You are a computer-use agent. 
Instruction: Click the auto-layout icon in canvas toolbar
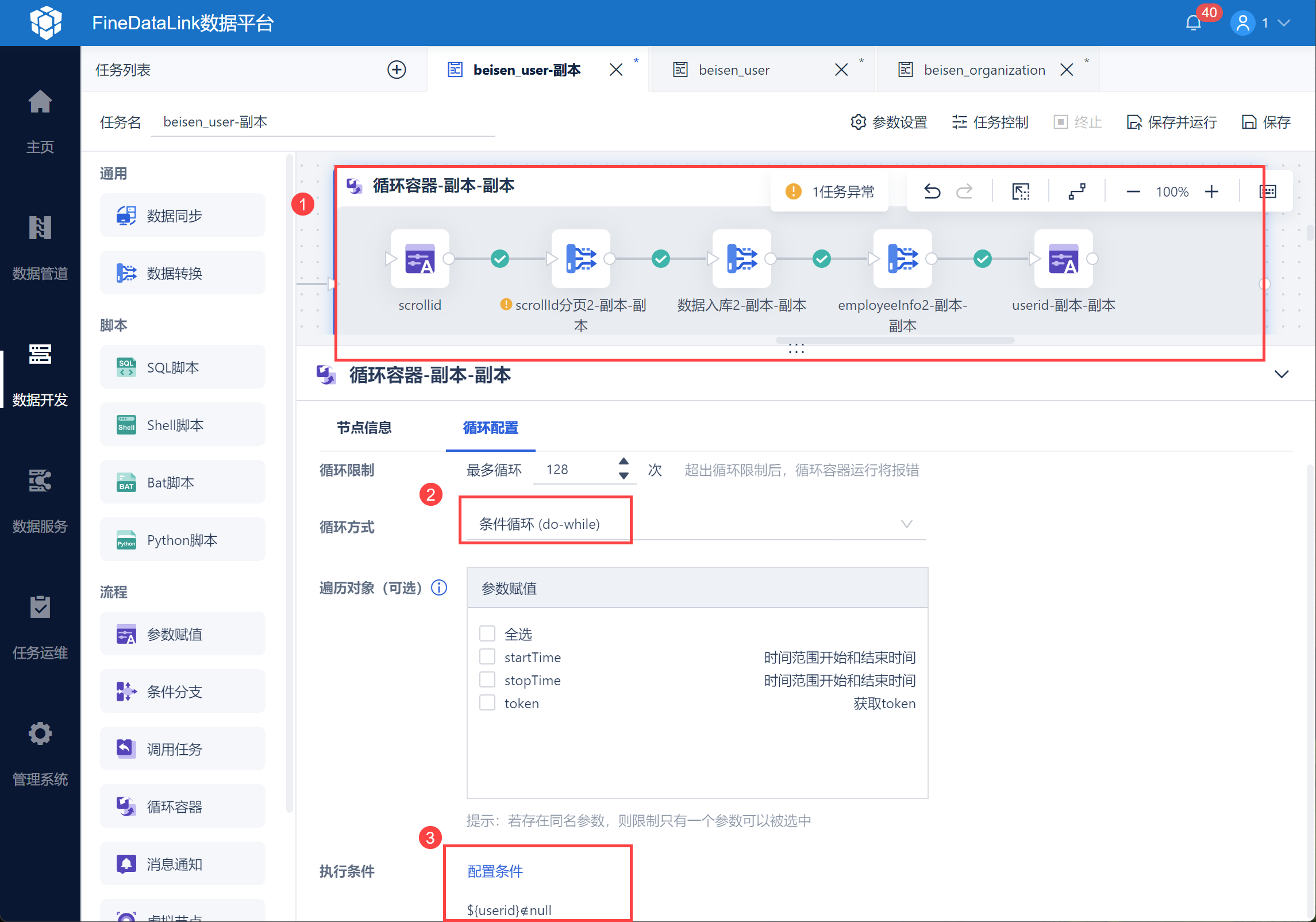(x=1077, y=191)
